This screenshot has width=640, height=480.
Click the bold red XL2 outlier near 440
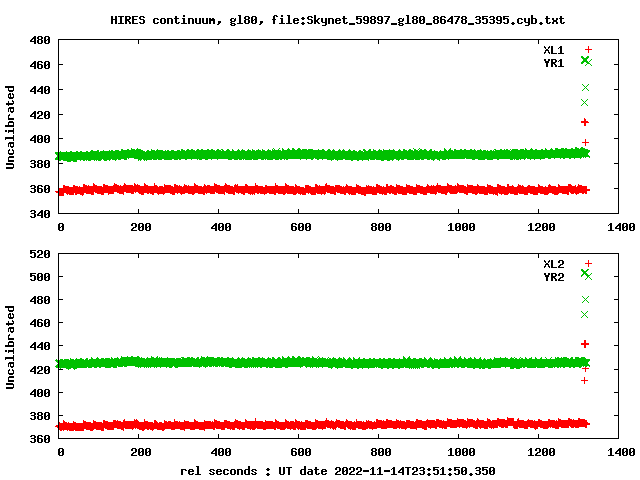click(585, 344)
